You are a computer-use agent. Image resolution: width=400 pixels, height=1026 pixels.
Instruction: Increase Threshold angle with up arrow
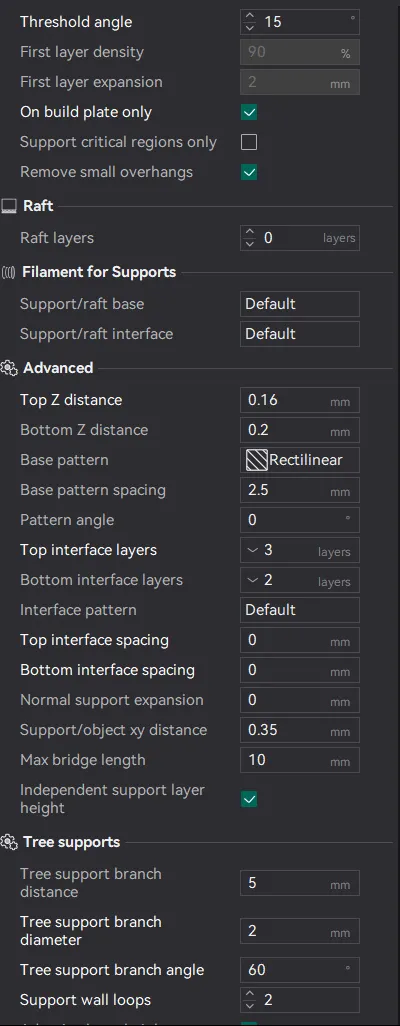249,16
